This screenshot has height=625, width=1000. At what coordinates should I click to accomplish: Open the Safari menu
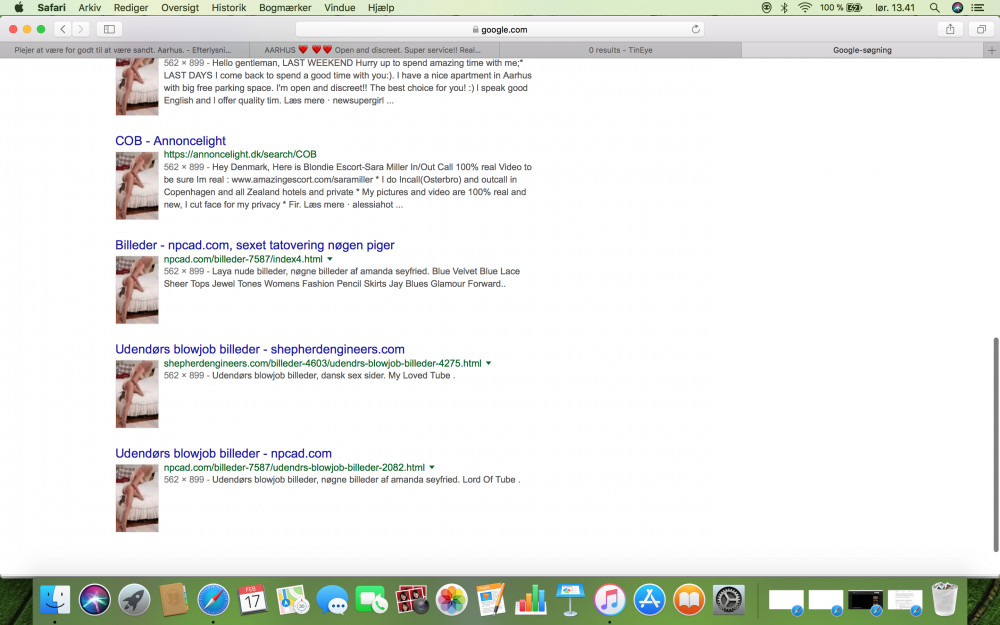tap(51, 8)
